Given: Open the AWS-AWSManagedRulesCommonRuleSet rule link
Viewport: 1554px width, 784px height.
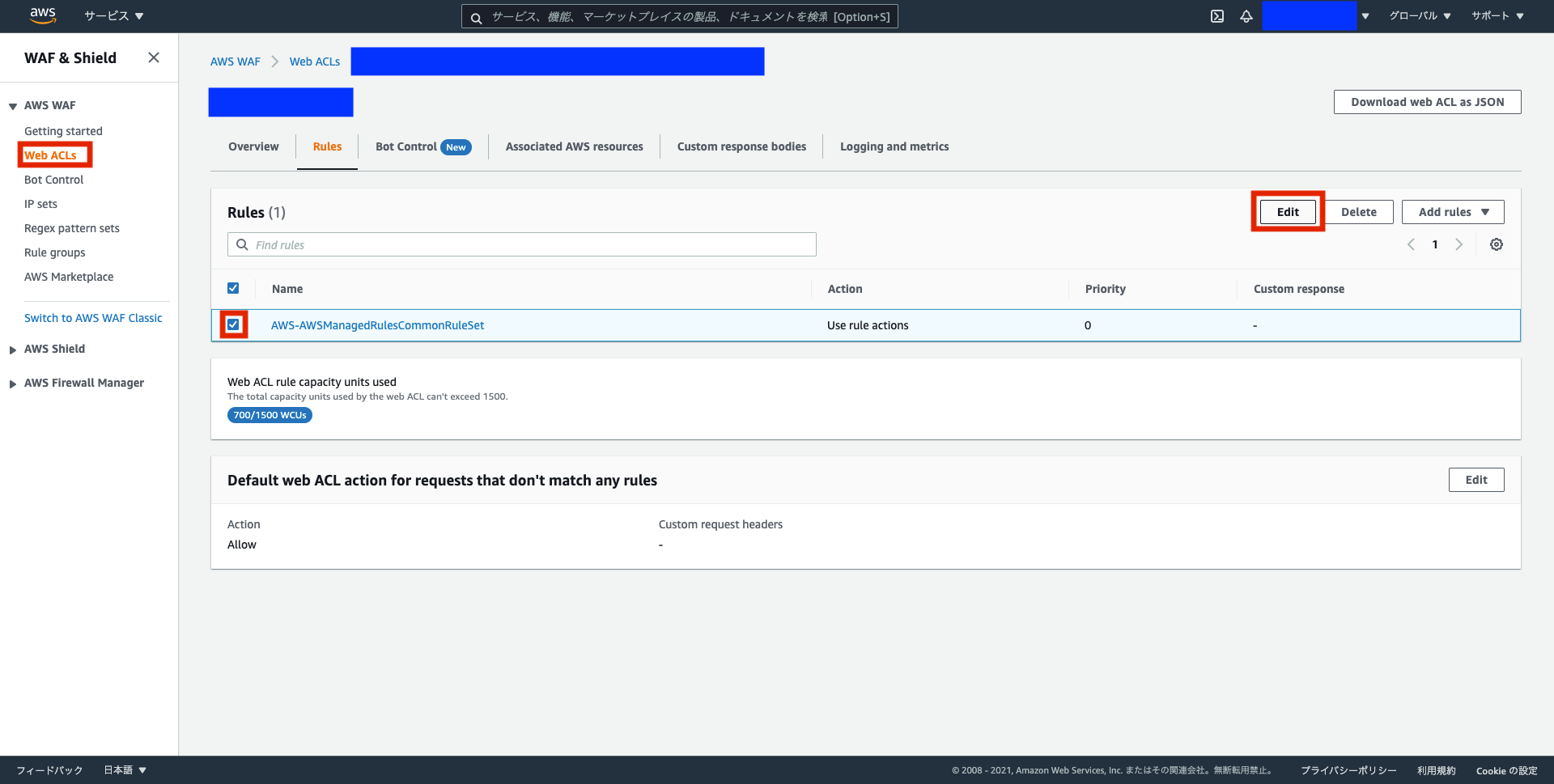Looking at the screenshot, I should [377, 325].
